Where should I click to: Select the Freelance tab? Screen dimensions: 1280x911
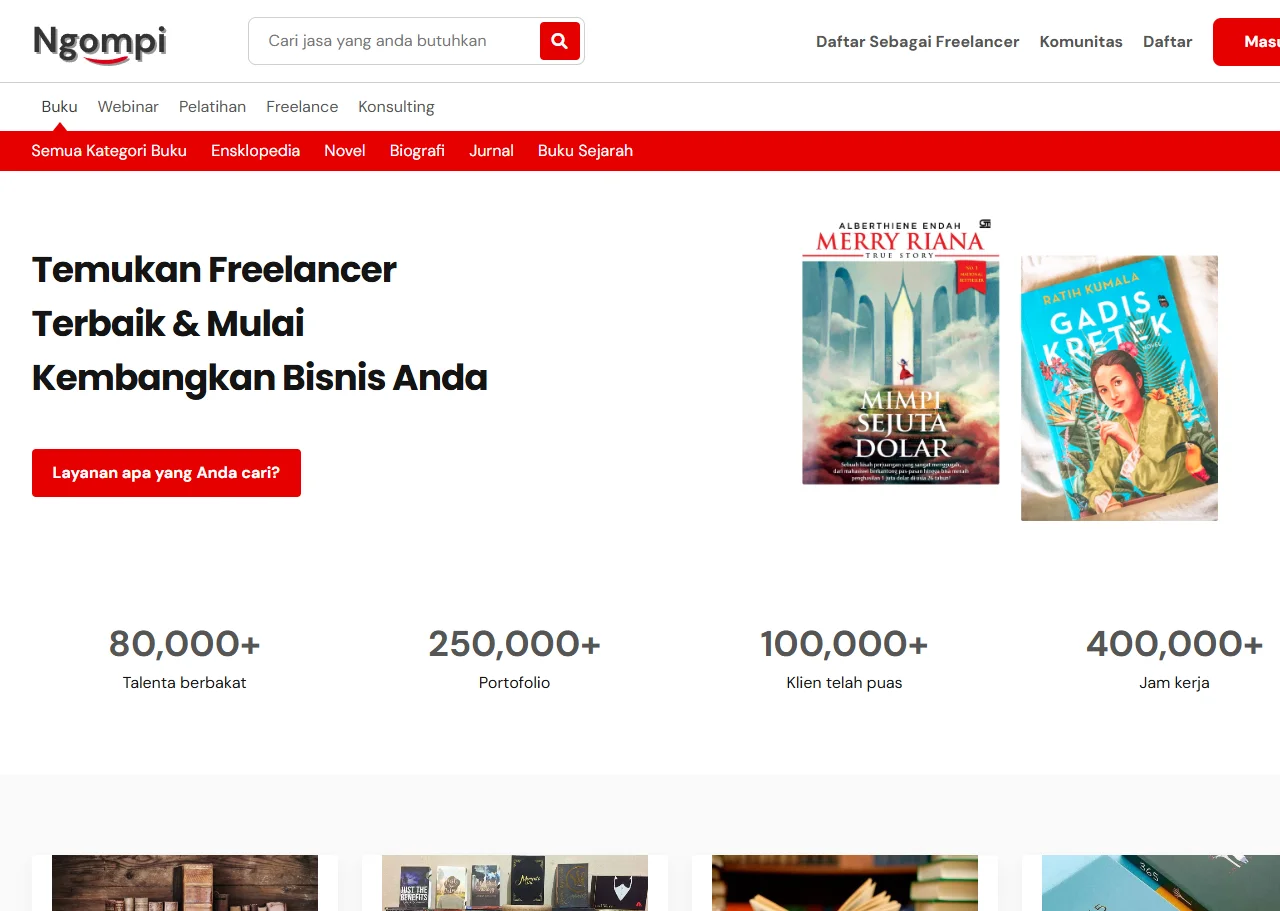point(302,107)
